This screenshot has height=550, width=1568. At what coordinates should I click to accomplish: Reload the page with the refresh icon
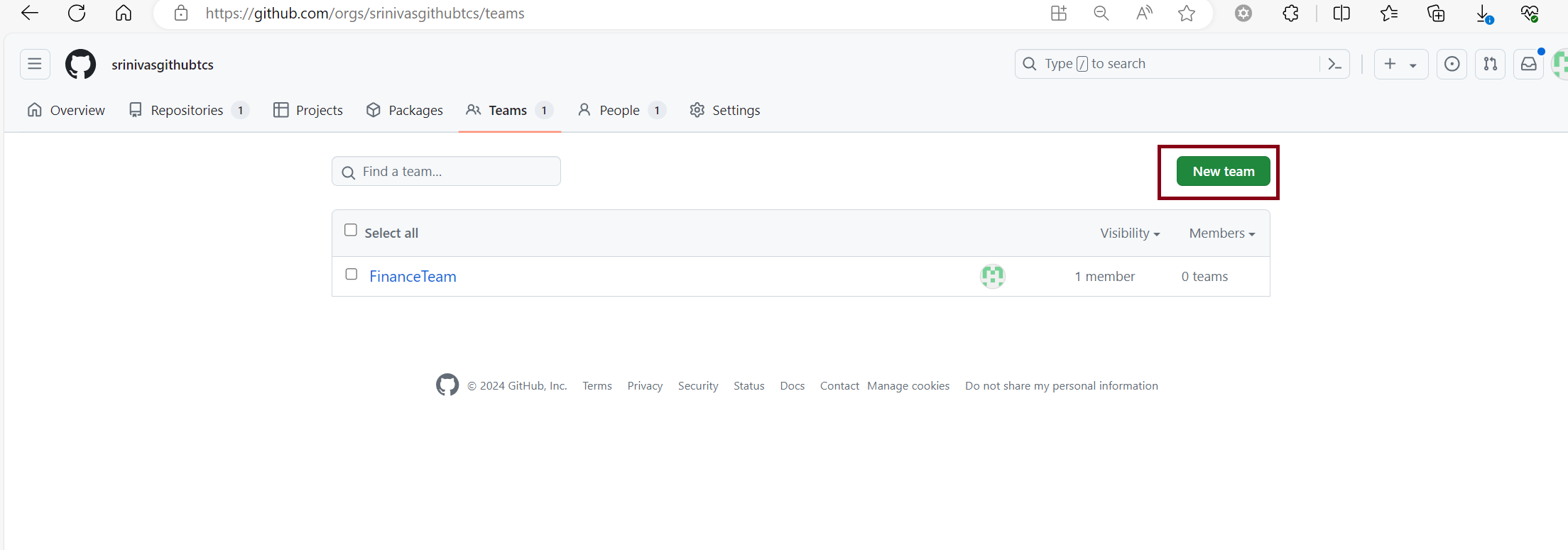(x=77, y=13)
